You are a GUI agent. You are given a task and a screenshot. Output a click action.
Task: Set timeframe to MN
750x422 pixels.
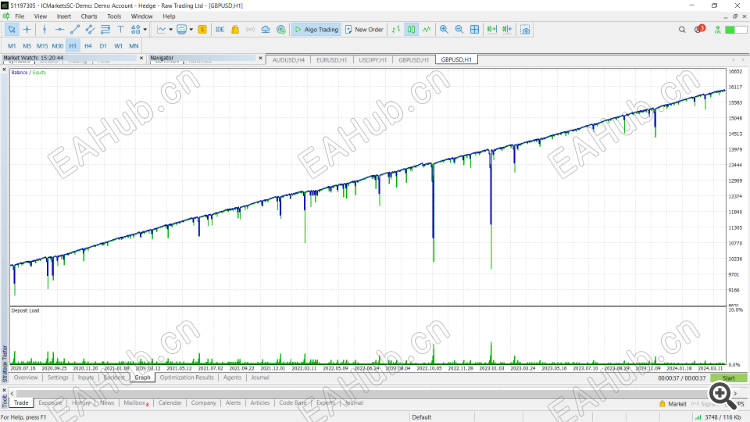[134, 46]
